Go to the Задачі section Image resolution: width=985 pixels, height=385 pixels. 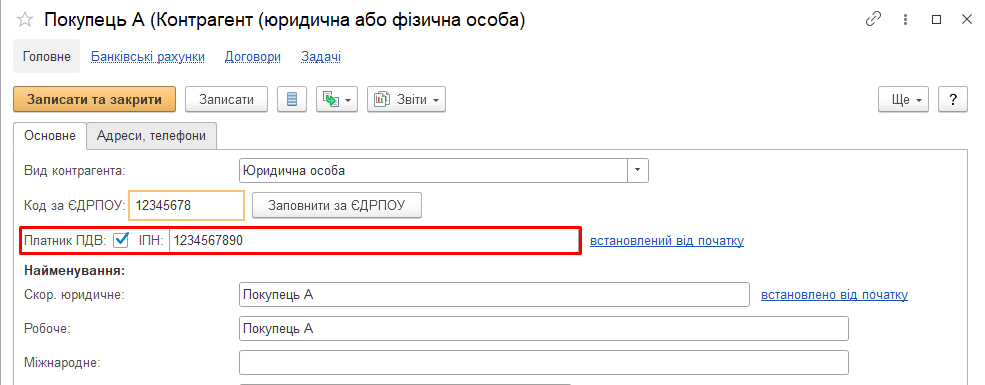pos(321,57)
